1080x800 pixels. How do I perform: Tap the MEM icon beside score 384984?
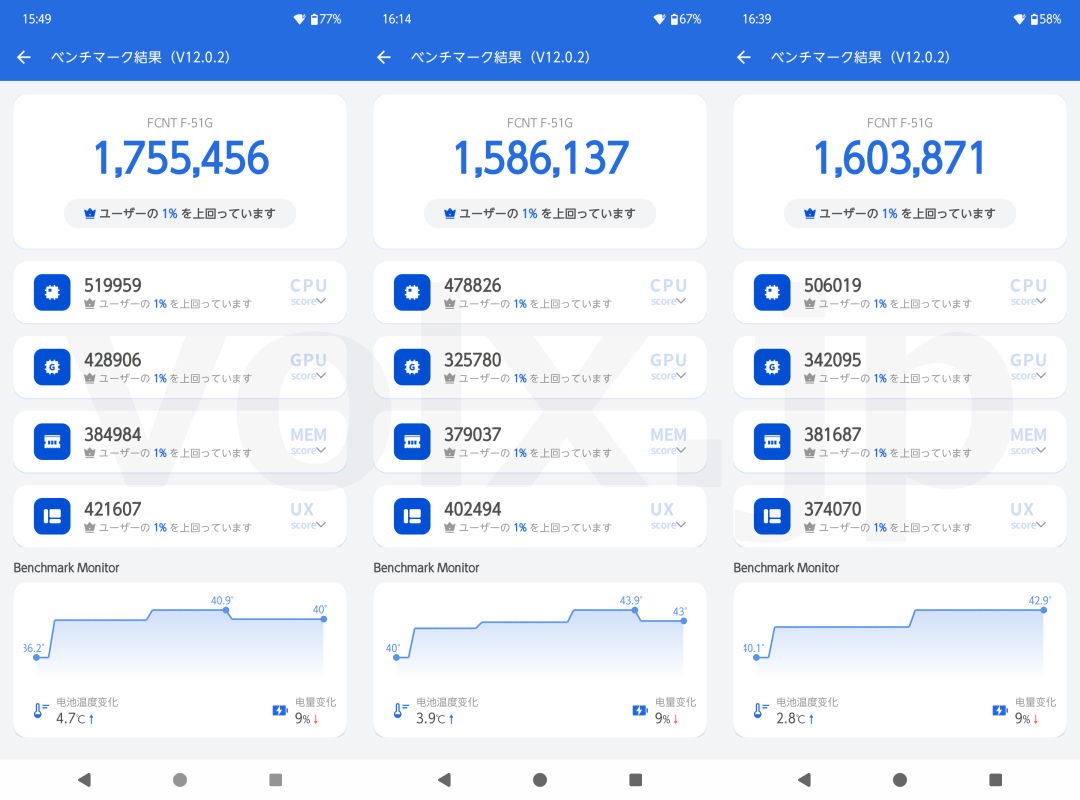[x=52, y=441]
